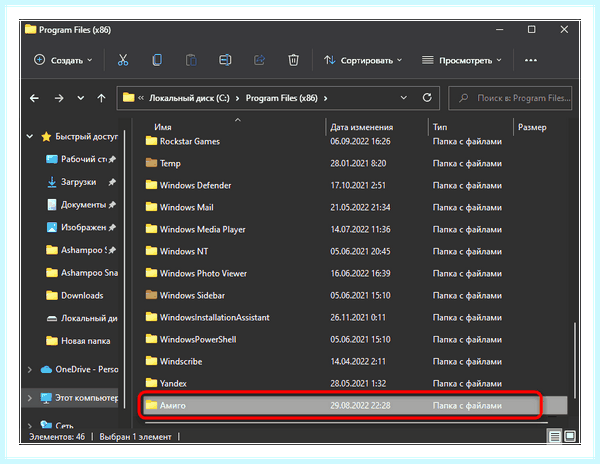This screenshot has height=464, width=600.
Task: Switch to large icons view in status bar
Action: [570, 436]
